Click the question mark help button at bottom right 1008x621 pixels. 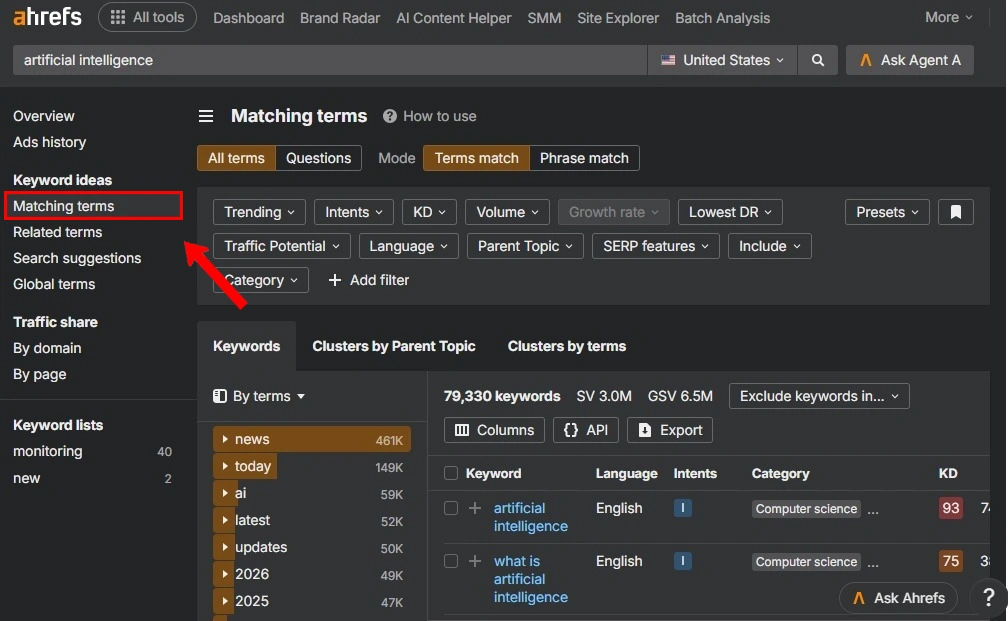tap(989, 597)
